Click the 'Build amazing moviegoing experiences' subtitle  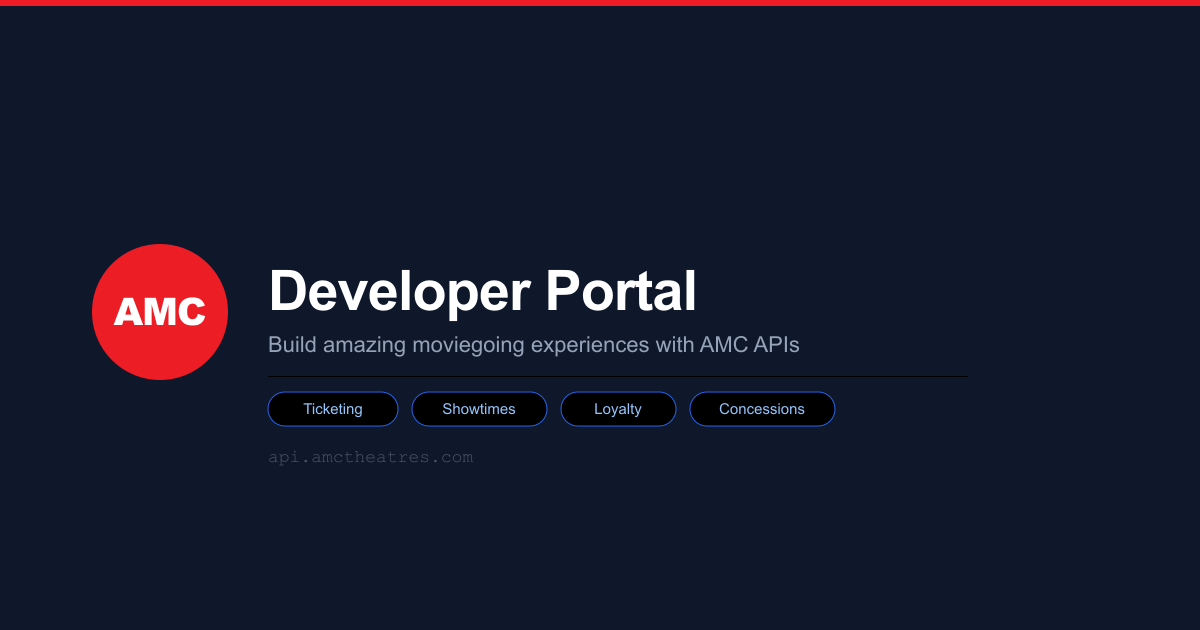534,345
